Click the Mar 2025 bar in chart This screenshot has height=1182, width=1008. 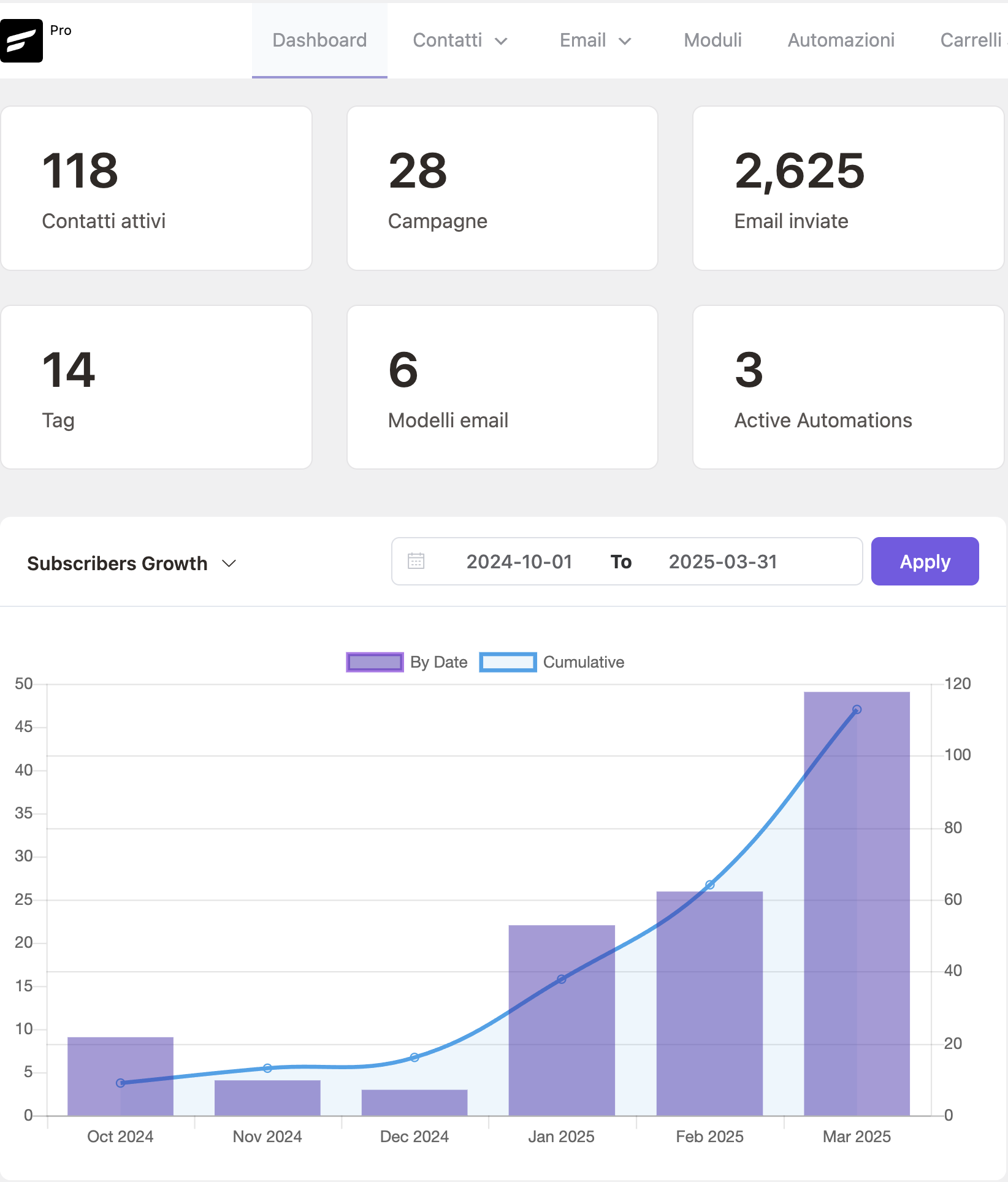point(857,920)
